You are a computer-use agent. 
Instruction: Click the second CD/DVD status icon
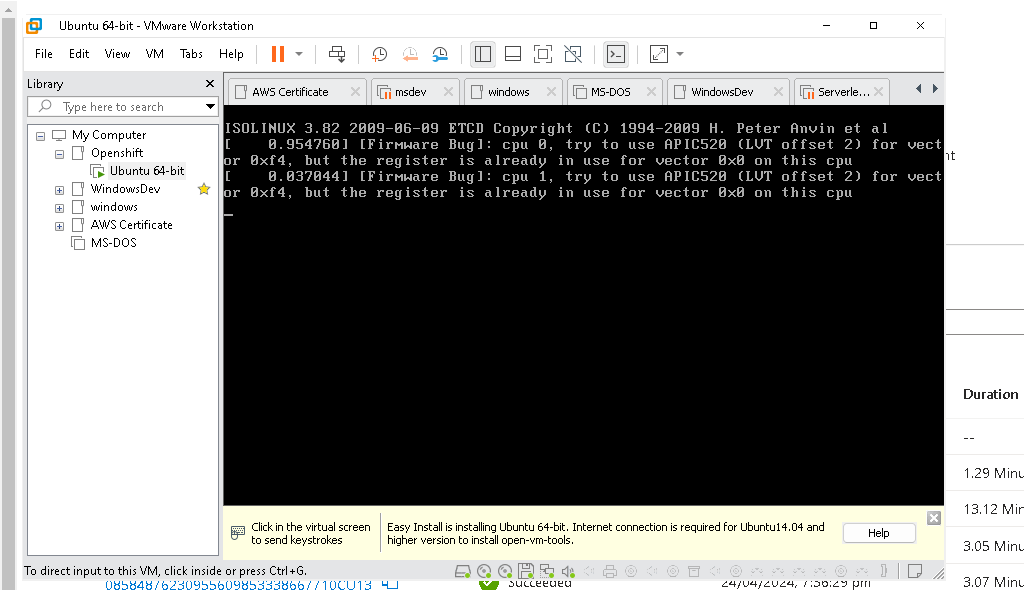point(505,572)
